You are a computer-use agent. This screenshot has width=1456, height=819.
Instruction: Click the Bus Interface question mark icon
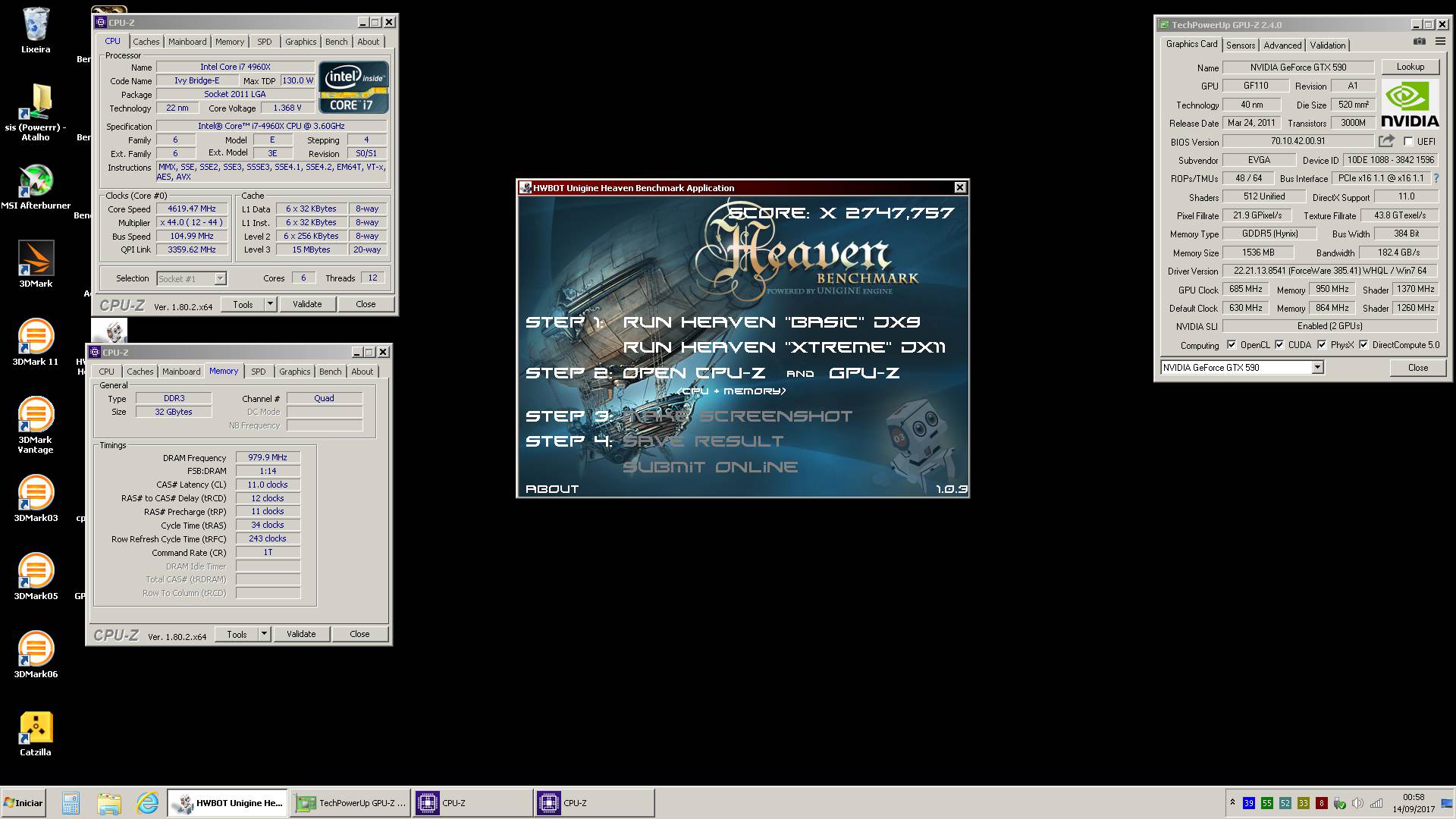point(1436,178)
